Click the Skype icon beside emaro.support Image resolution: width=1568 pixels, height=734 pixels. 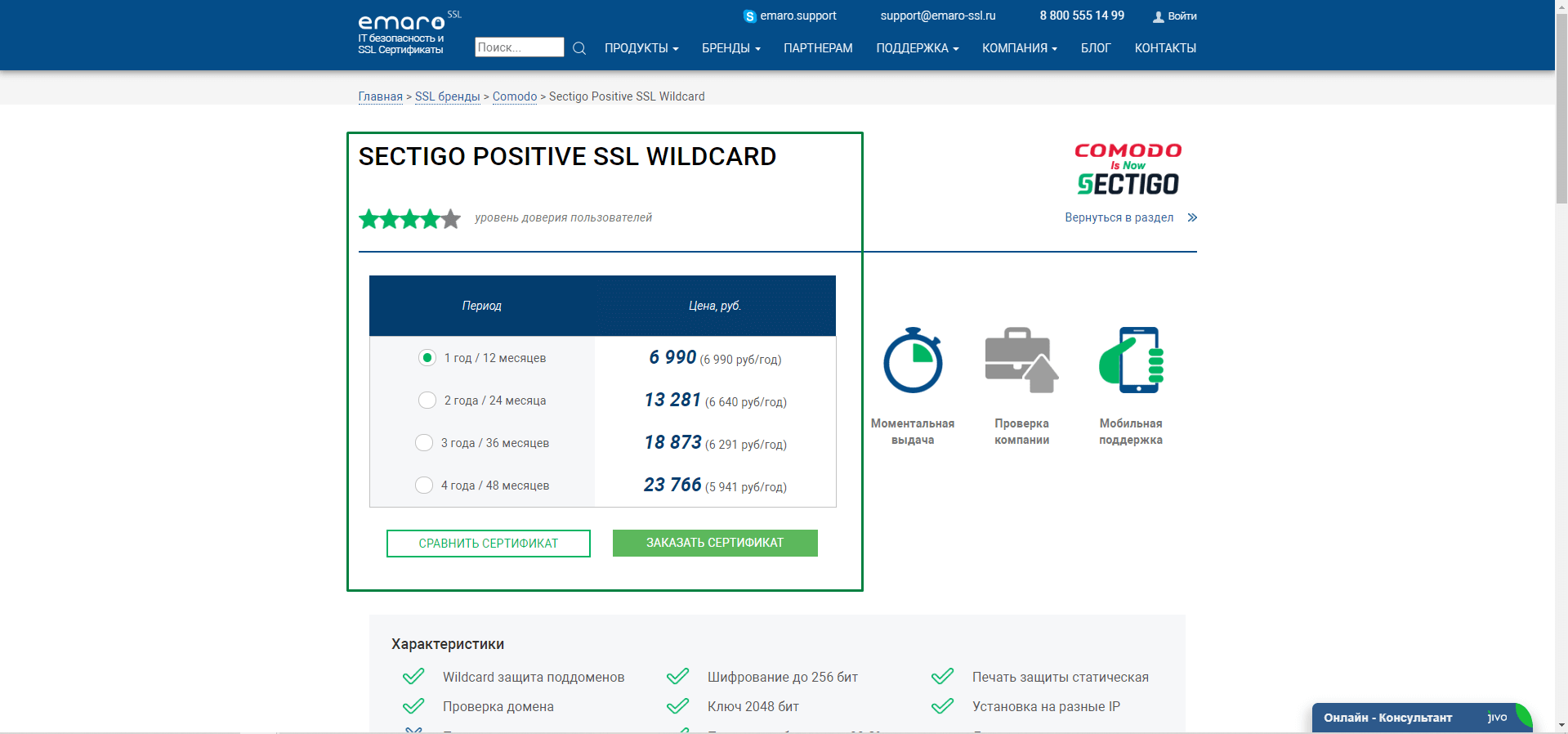[749, 16]
